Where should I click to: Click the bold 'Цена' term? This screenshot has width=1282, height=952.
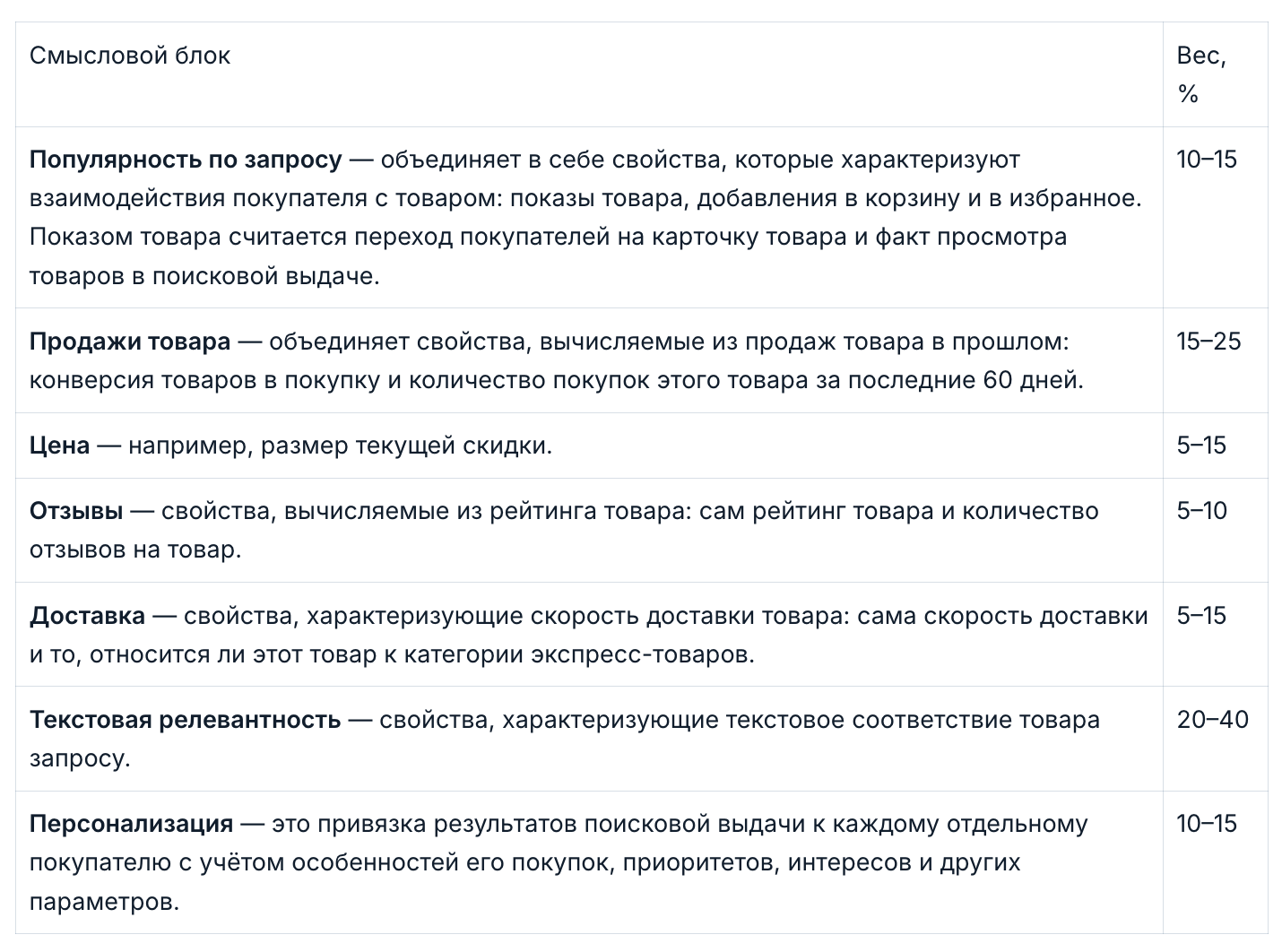click(59, 446)
